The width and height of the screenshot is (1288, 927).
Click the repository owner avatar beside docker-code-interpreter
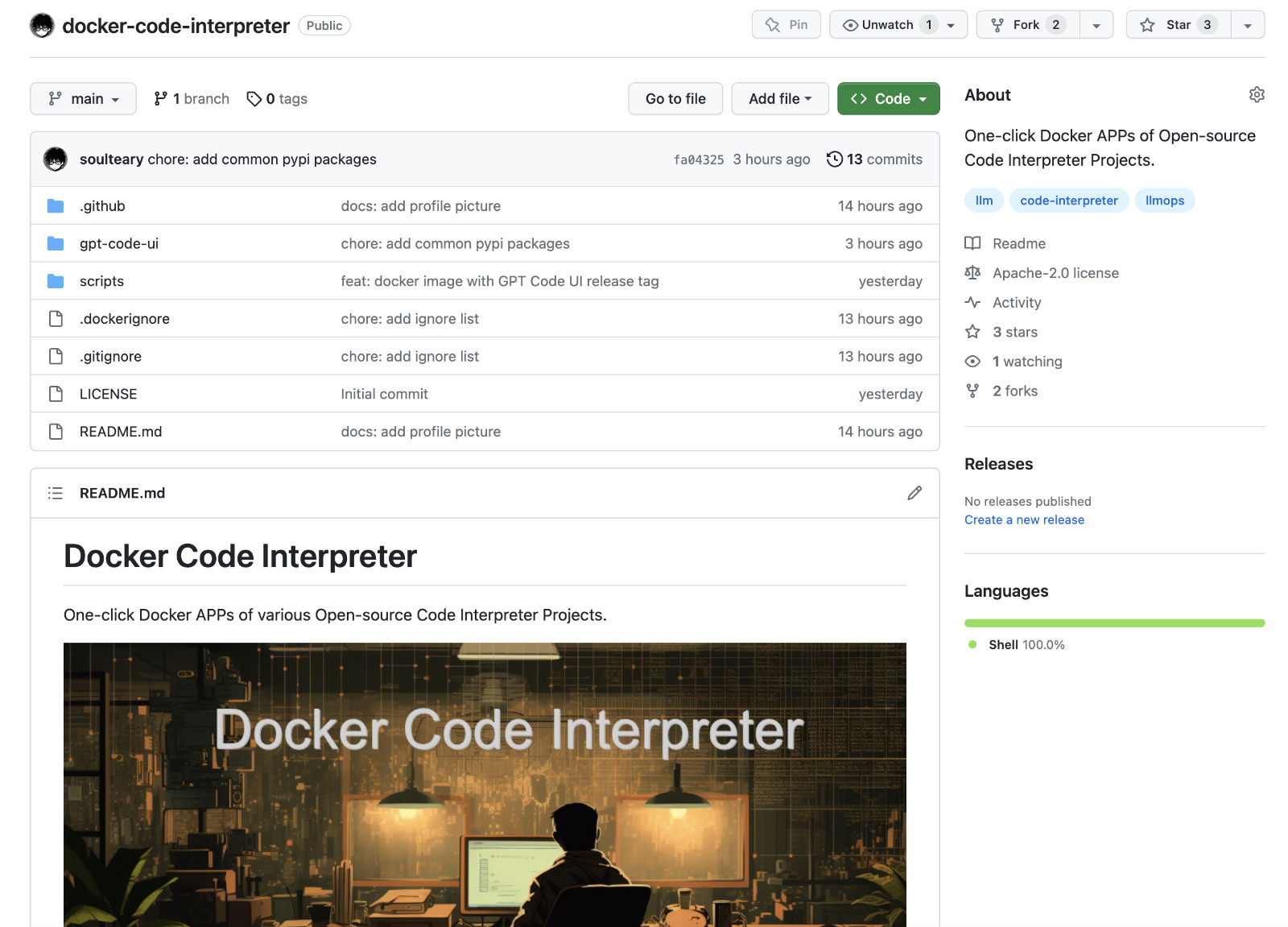(x=42, y=26)
